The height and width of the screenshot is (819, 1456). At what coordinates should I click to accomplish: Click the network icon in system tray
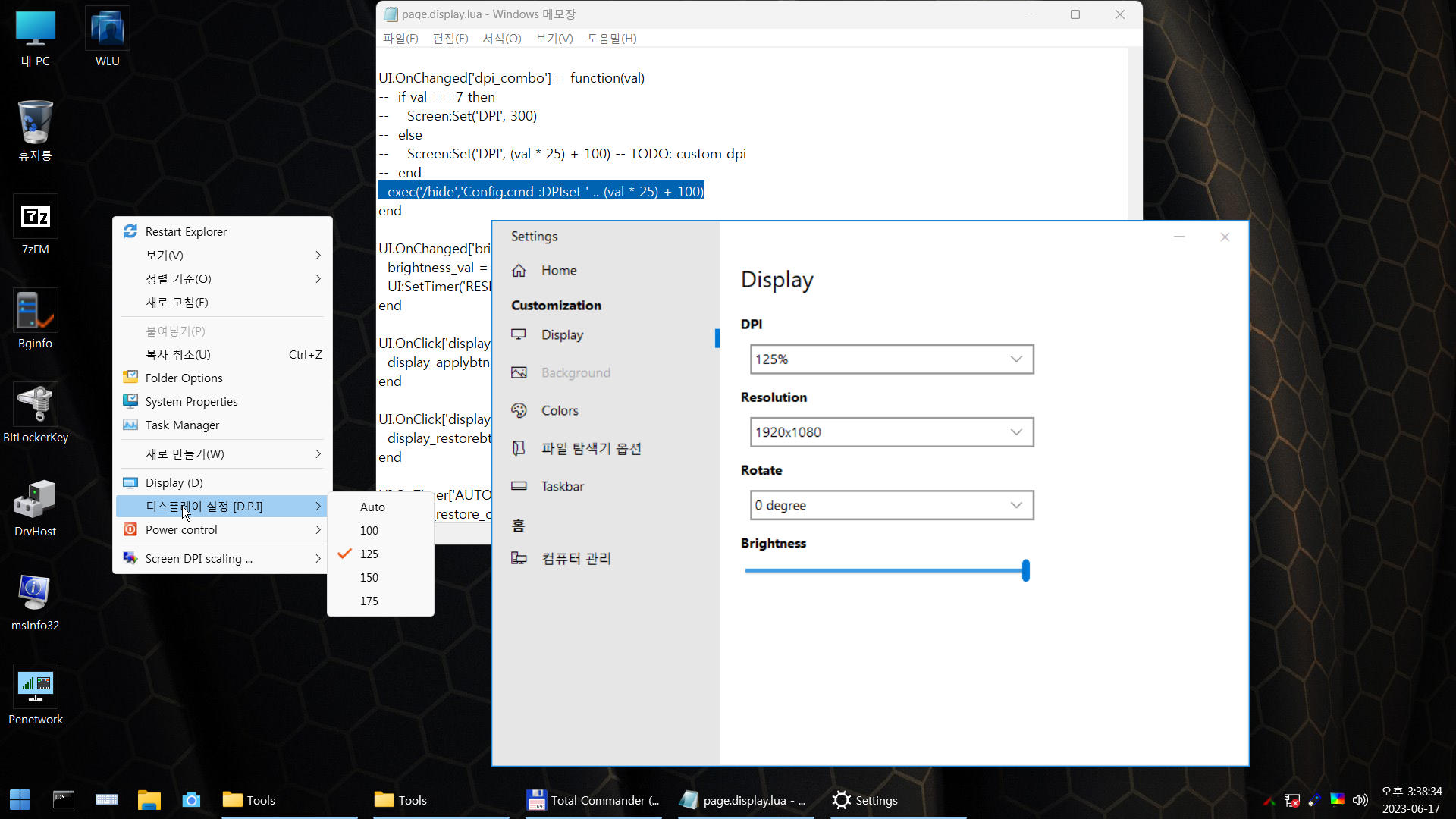point(1292,800)
